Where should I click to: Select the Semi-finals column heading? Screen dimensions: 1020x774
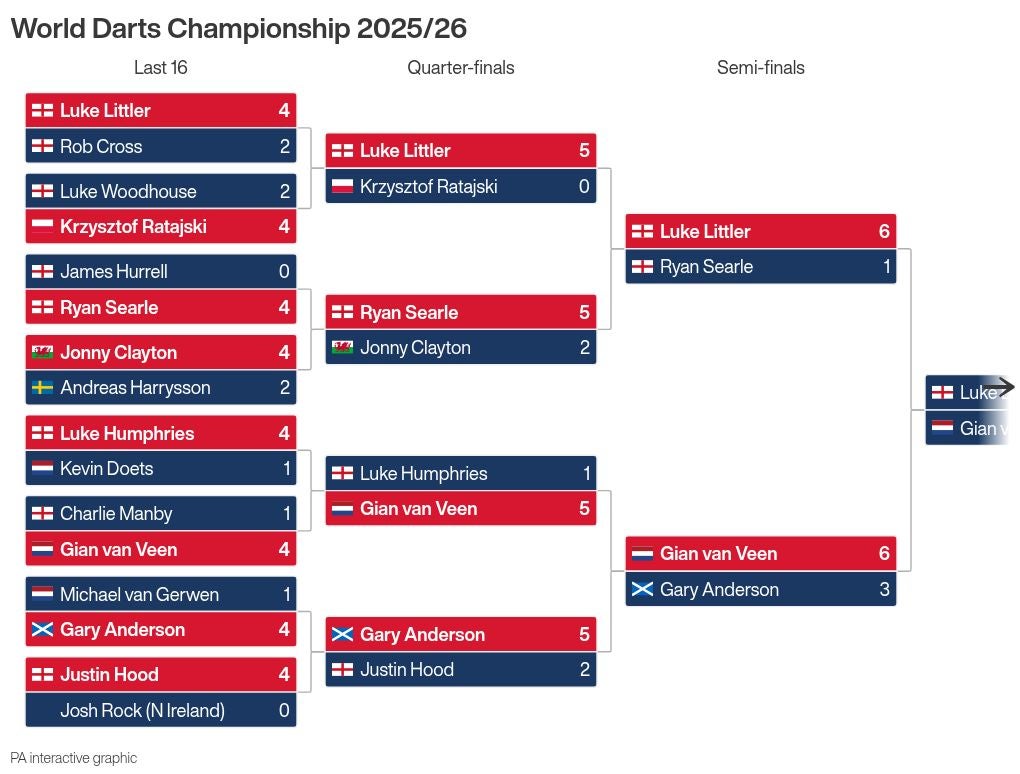760,68
